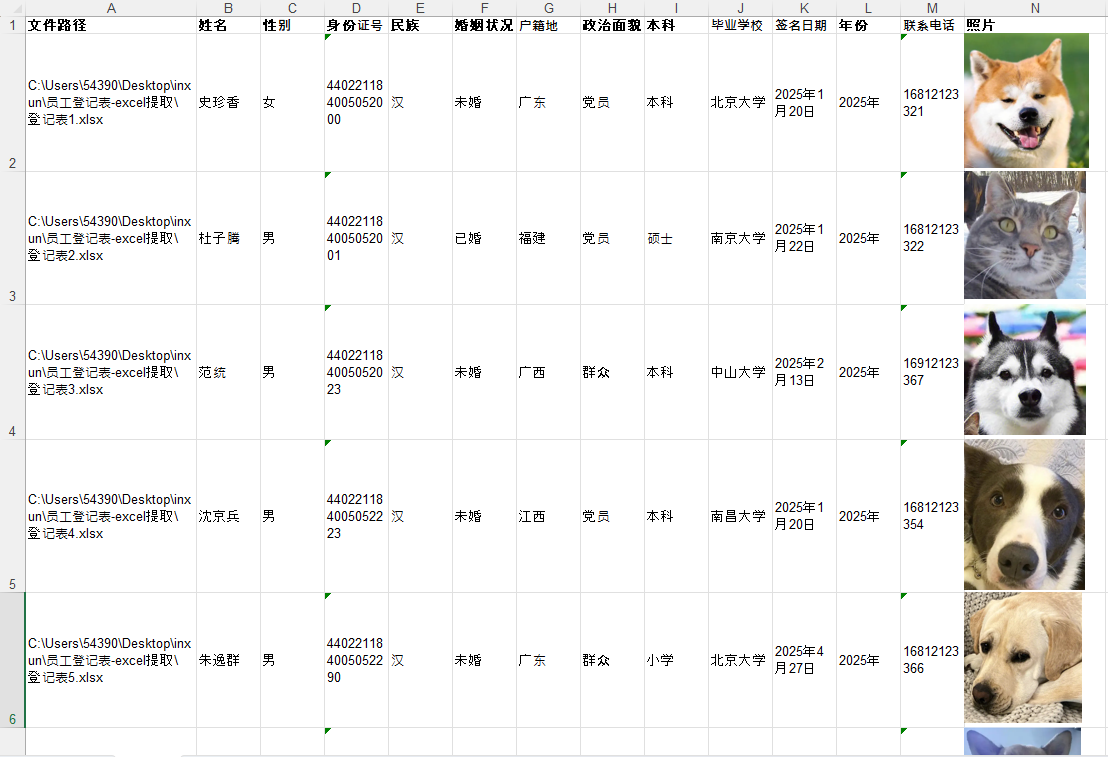Select the cell with name 史珍香
The width and height of the screenshot is (1108, 757).
point(228,102)
